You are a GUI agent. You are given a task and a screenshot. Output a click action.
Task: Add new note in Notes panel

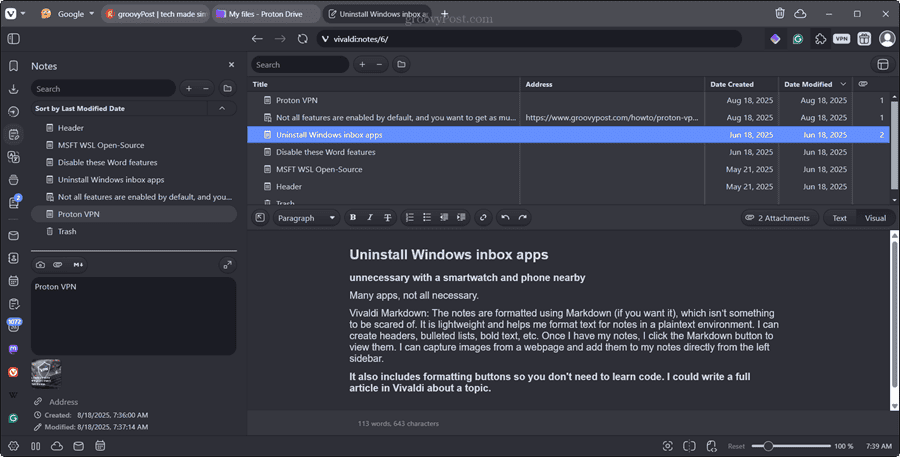click(x=189, y=88)
